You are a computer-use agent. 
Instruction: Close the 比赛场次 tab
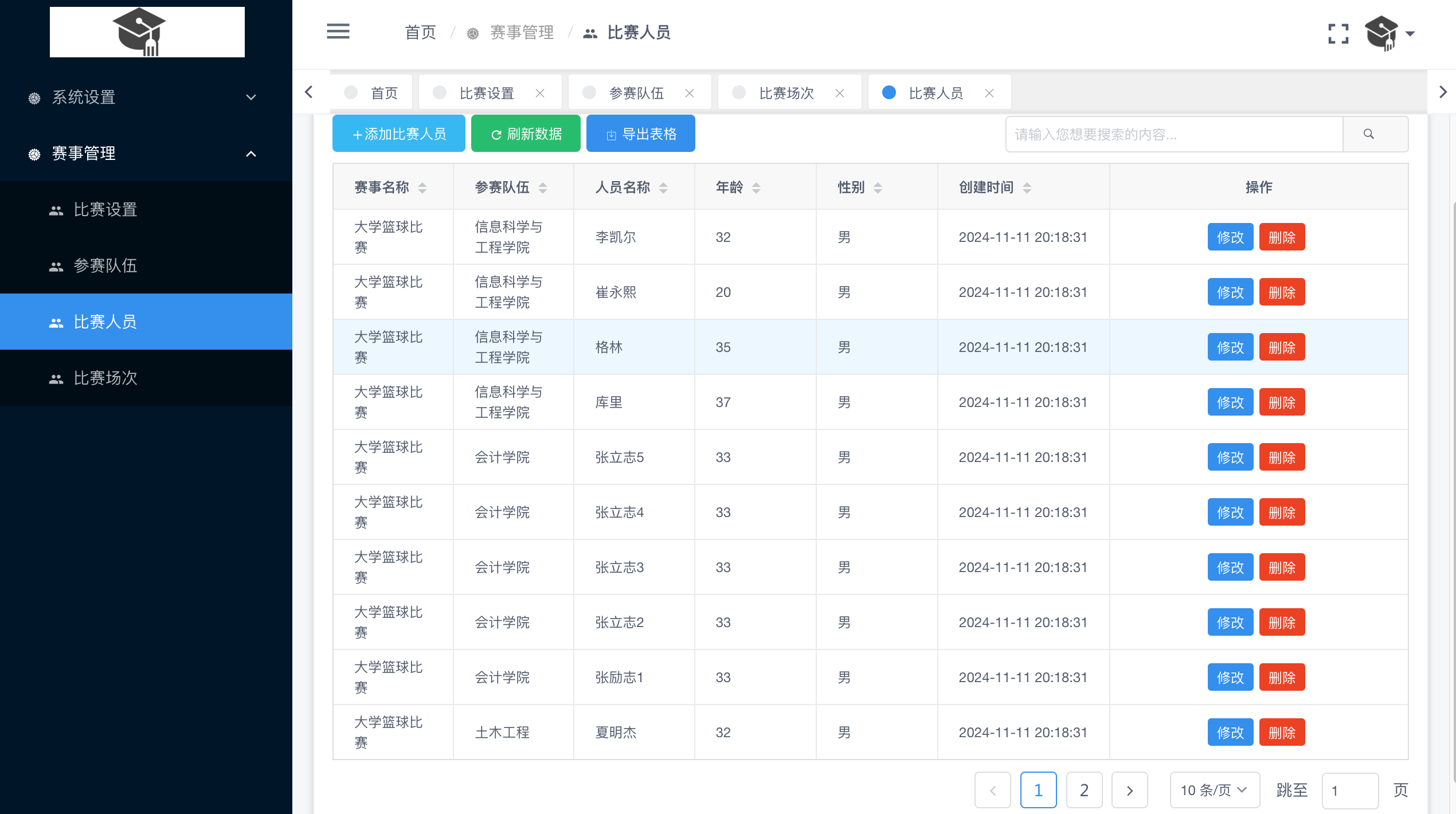click(840, 93)
